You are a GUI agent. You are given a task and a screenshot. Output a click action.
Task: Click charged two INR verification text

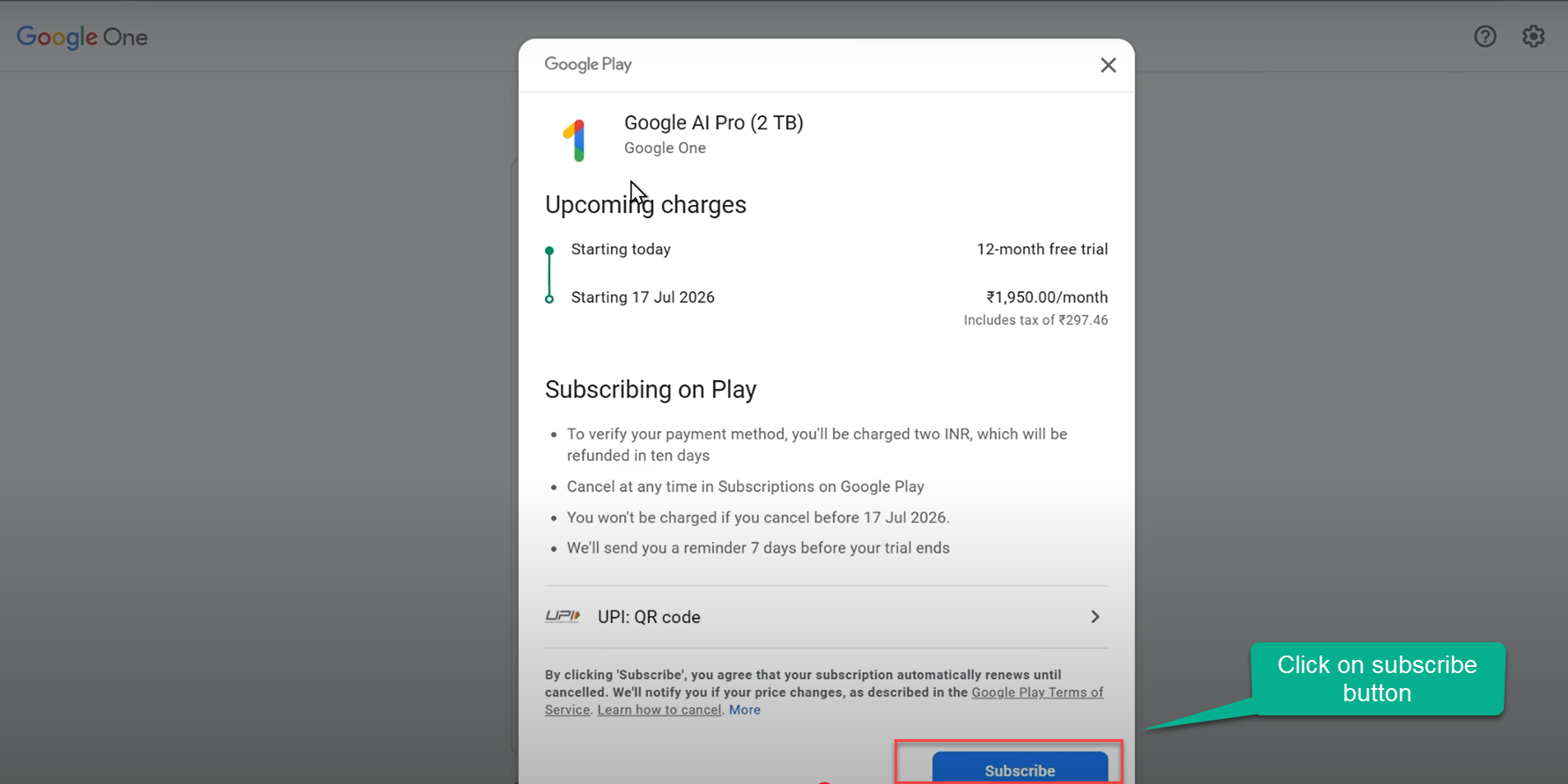point(817,444)
